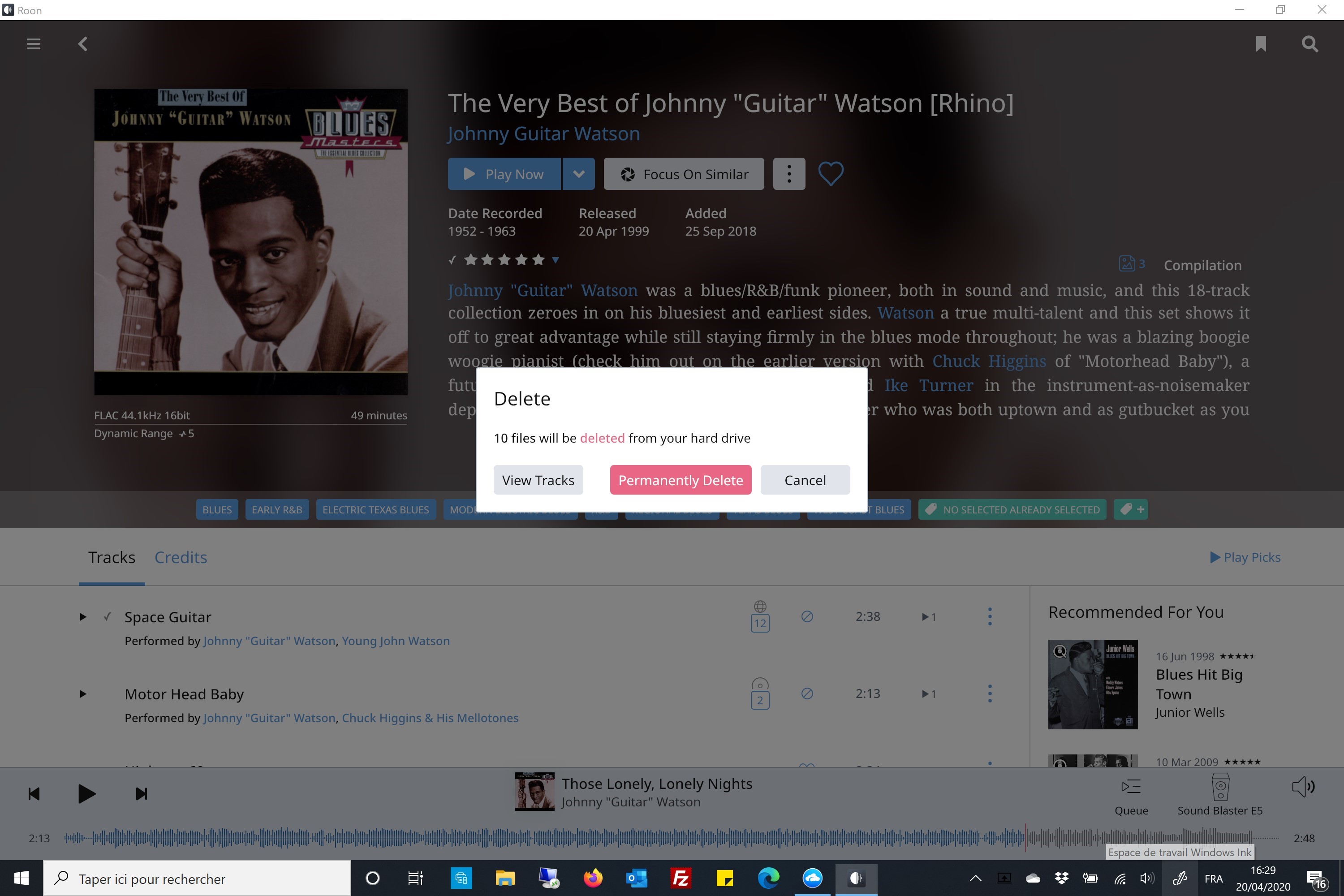Open Firefox from the taskbar
The width and height of the screenshot is (1344, 896).
pyautogui.click(x=593, y=878)
